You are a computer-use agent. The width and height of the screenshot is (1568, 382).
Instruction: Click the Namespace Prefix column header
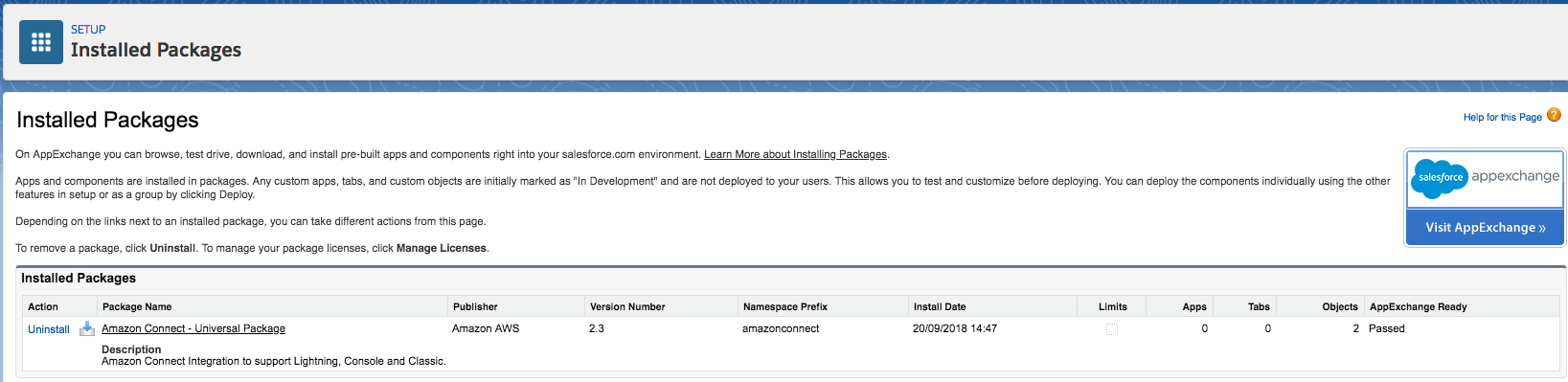tap(785, 306)
